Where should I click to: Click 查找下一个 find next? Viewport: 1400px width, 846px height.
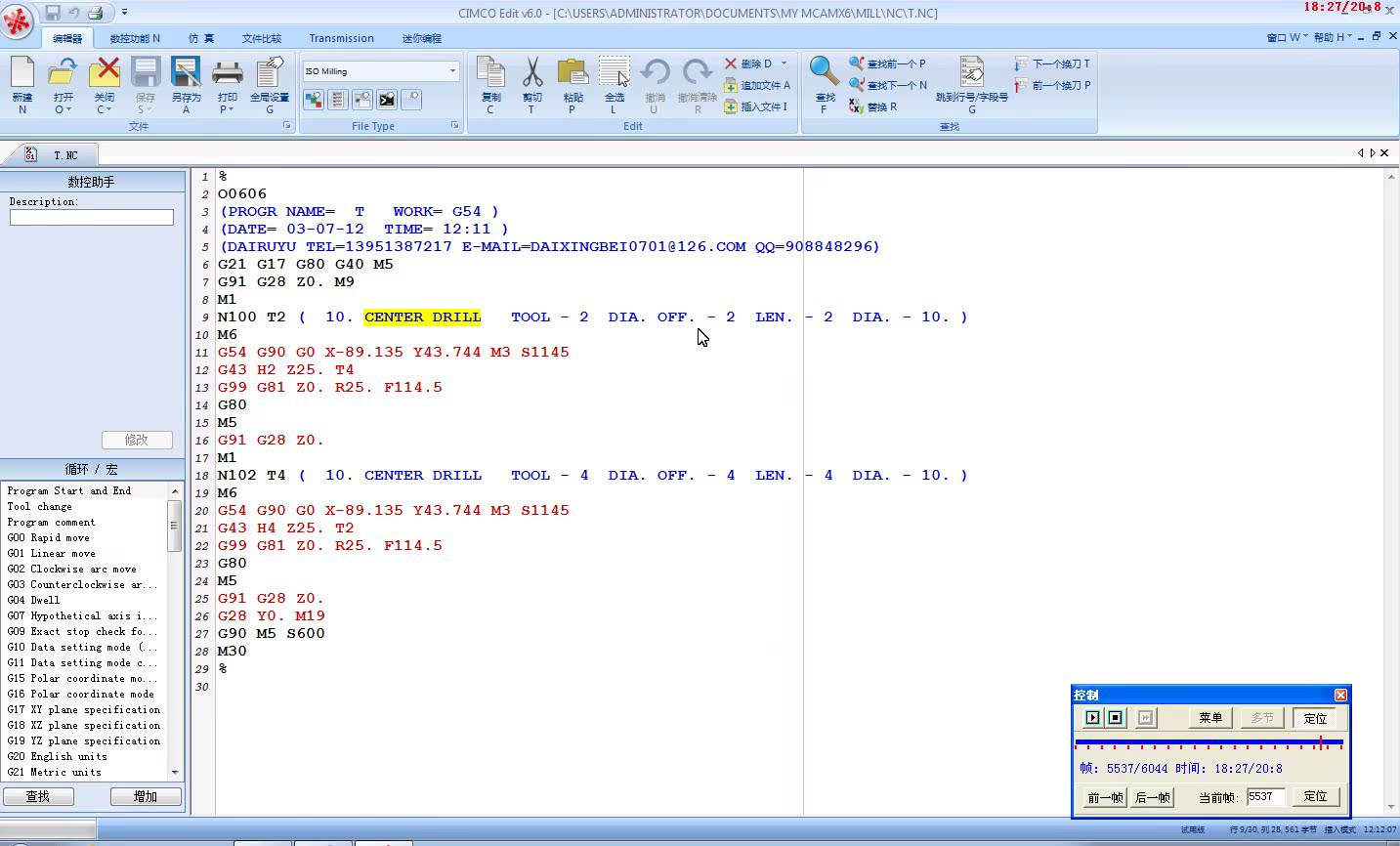tap(887, 85)
